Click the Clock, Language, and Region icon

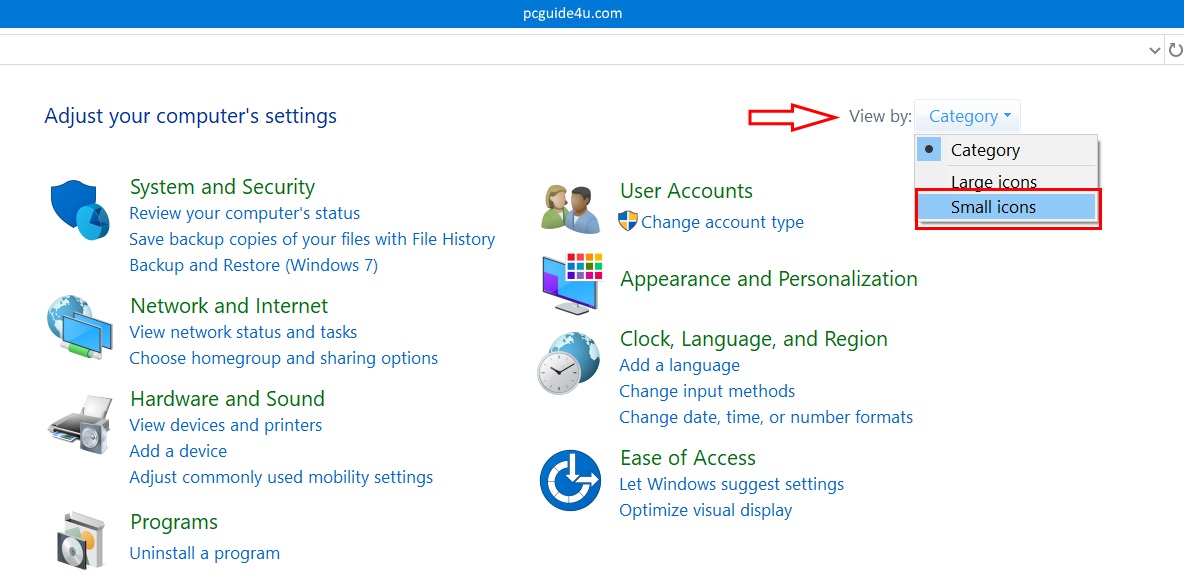pyautogui.click(x=569, y=363)
